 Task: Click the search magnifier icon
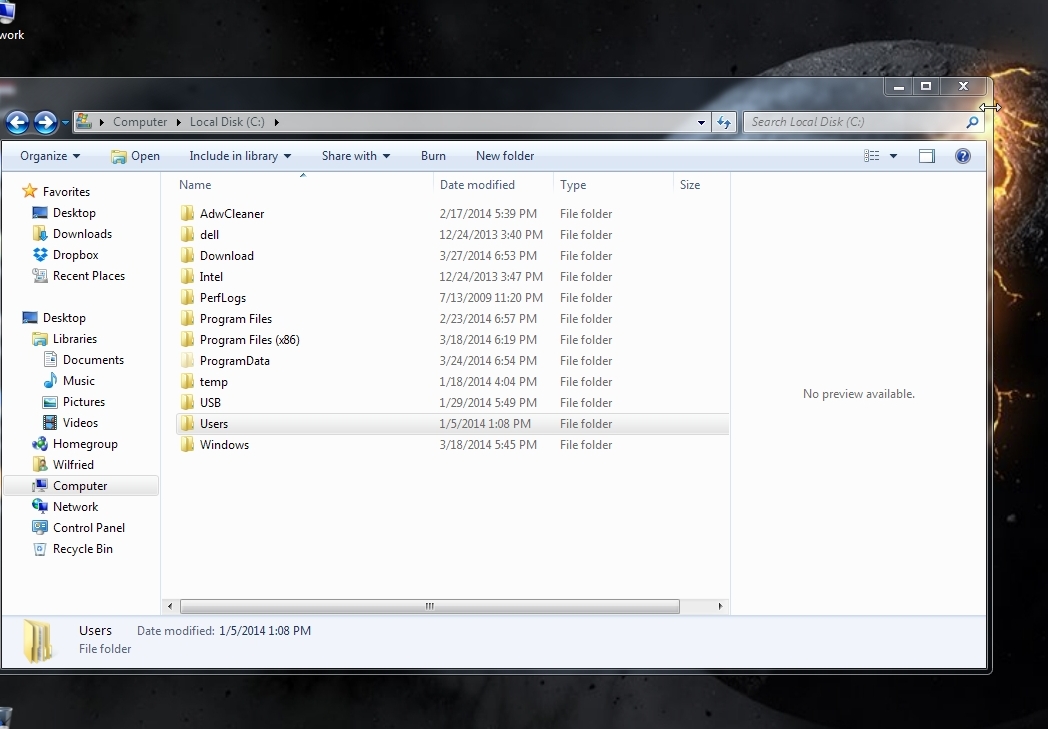972,122
